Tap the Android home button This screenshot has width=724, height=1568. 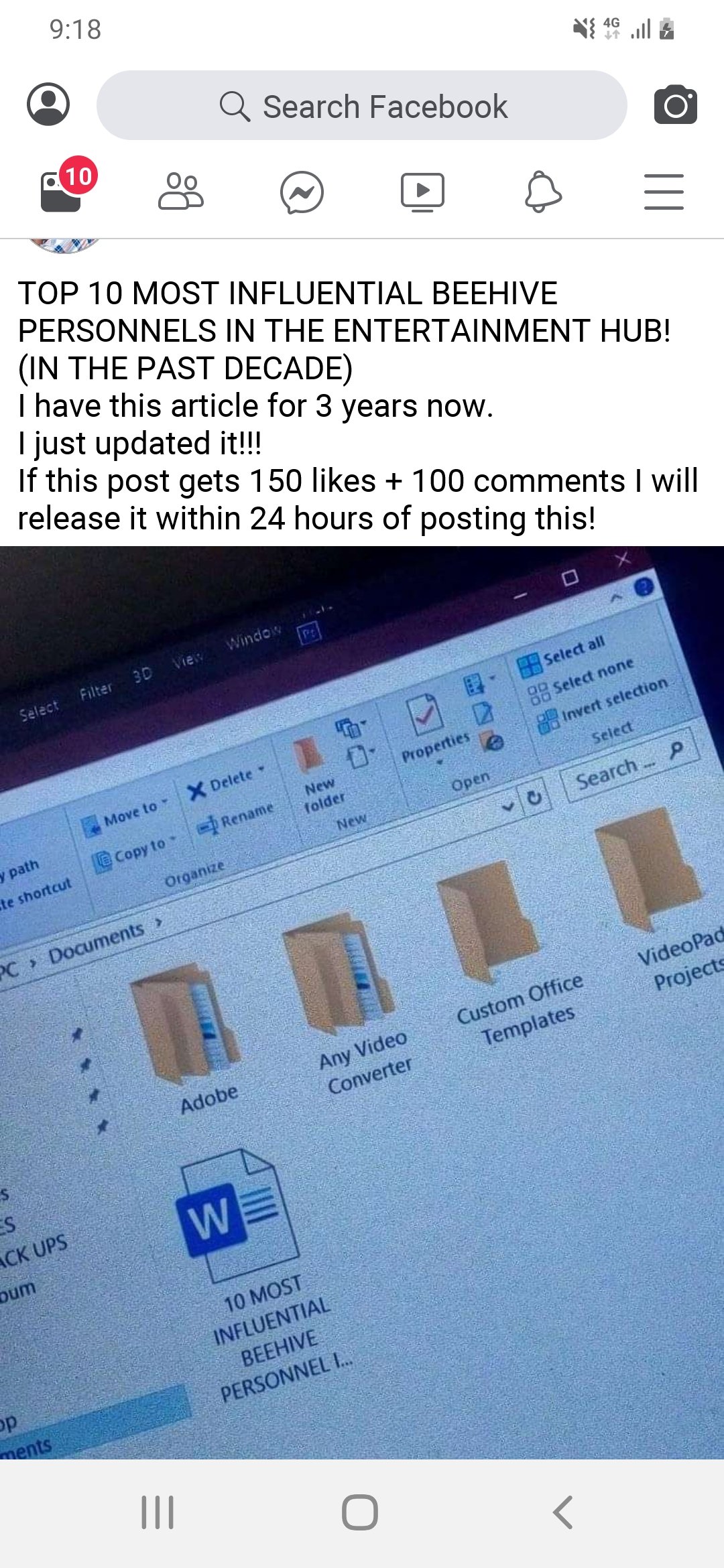pos(360,1513)
